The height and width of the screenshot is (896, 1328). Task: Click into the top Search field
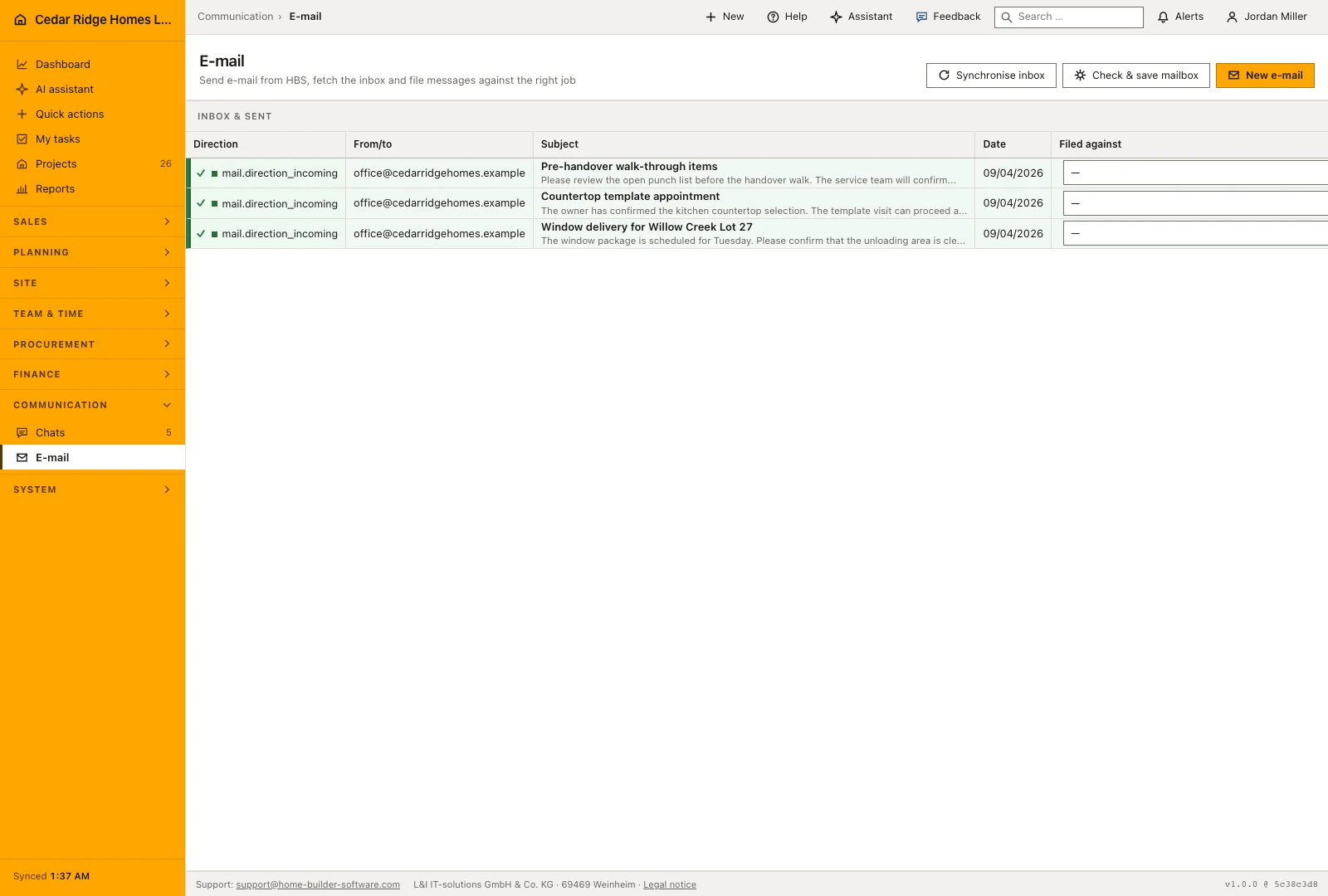pos(1069,17)
